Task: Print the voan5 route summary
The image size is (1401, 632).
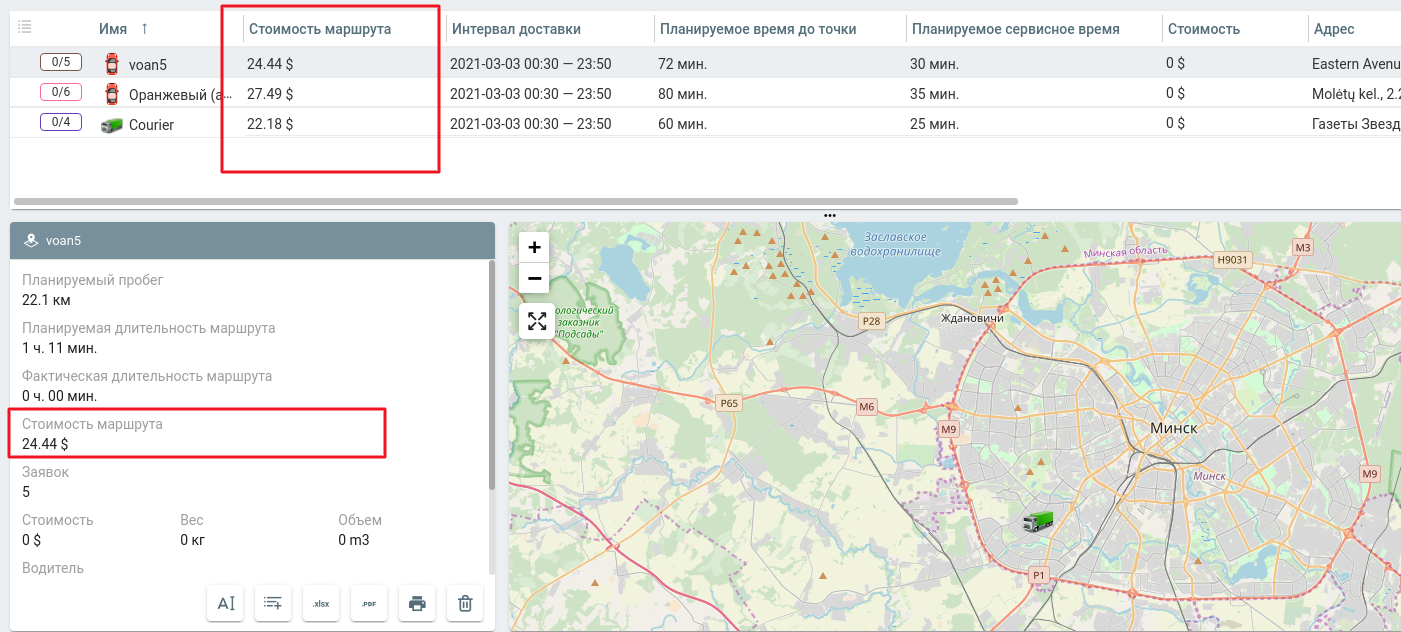Action: [x=416, y=602]
